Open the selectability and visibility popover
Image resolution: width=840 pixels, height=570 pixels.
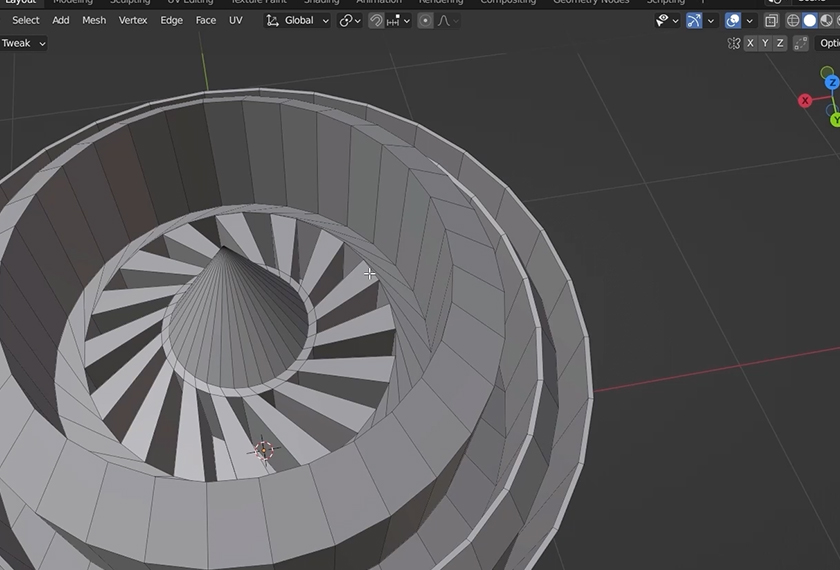click(666, 20)
